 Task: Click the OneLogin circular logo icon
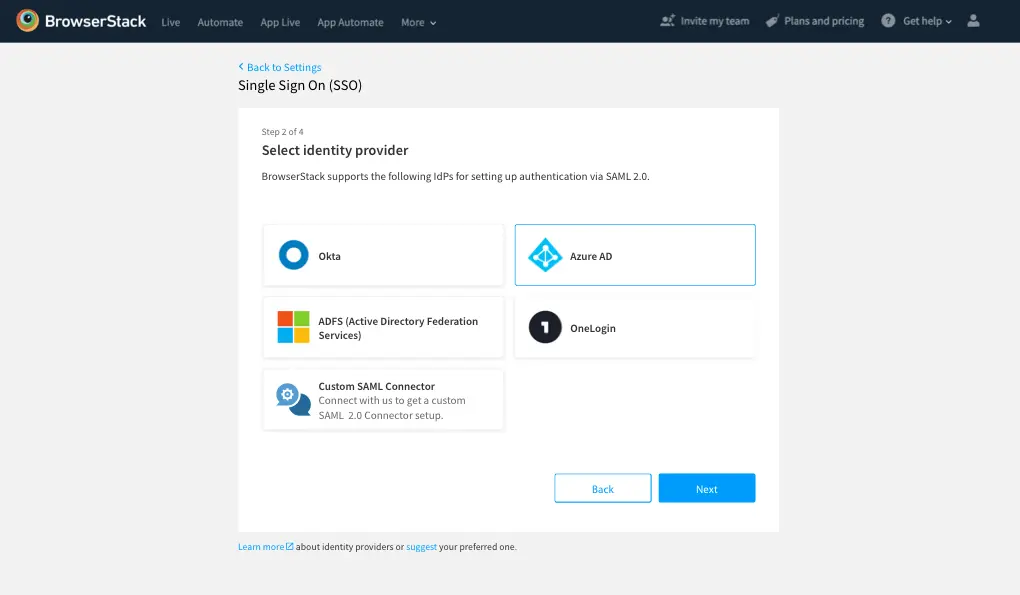[x=545, y=327]
